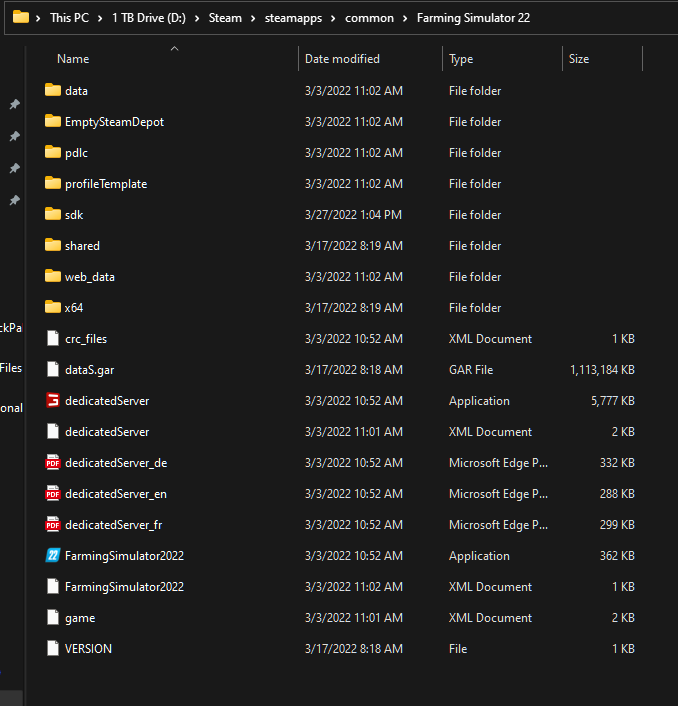Go to This PC breadcrumb

pyautogui.click(x=69, y=18)
